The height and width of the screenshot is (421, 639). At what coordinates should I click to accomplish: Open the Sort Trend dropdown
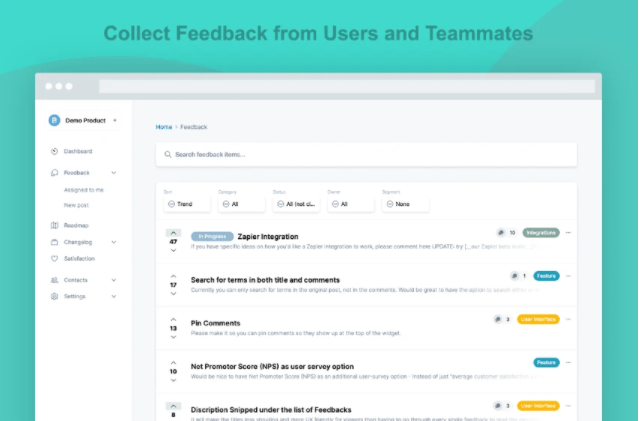tap(186, 204)
